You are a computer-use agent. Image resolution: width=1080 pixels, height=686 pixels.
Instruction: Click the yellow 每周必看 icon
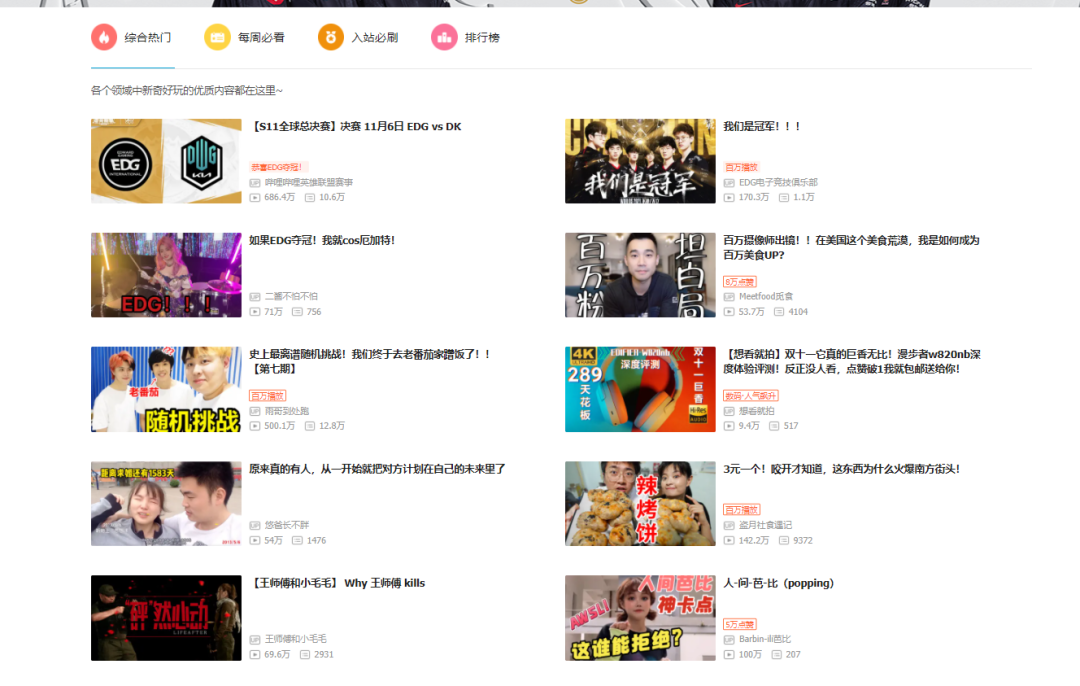(216, 37)
